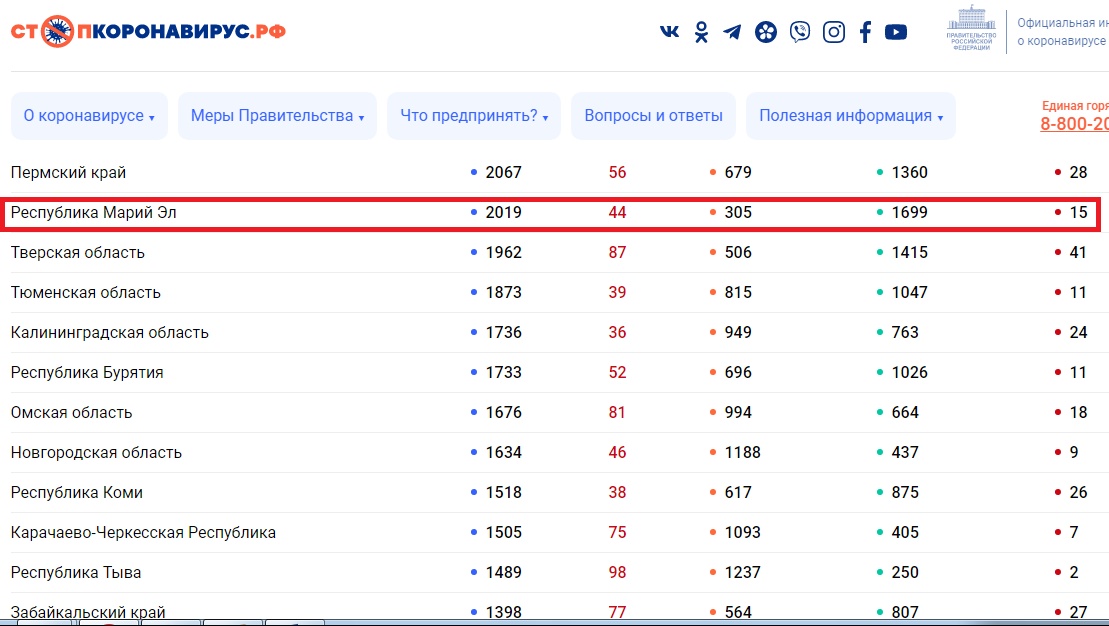Click the Стопкоронавирус.рф site logo
1109x626 pixels.
click(x=148, y=31)
